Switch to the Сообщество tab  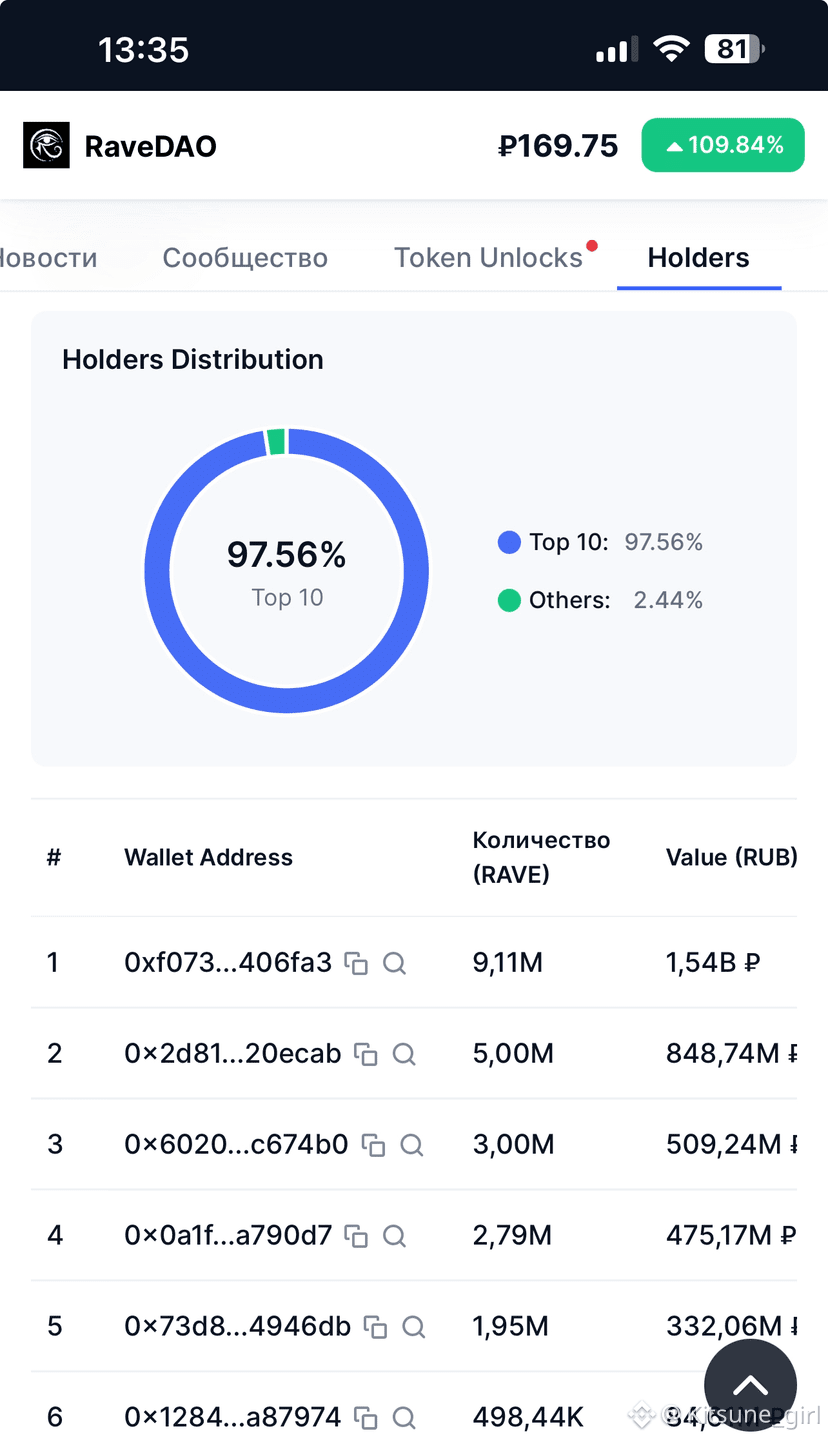tap(245, 258)
